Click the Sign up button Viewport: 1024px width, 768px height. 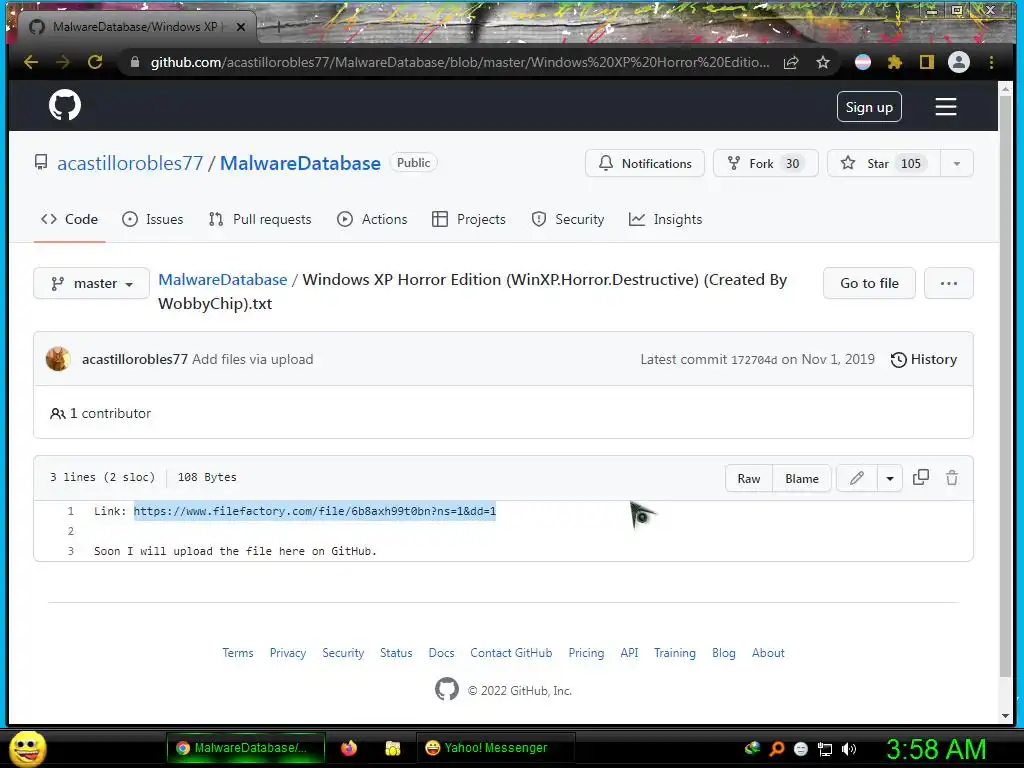869,107
